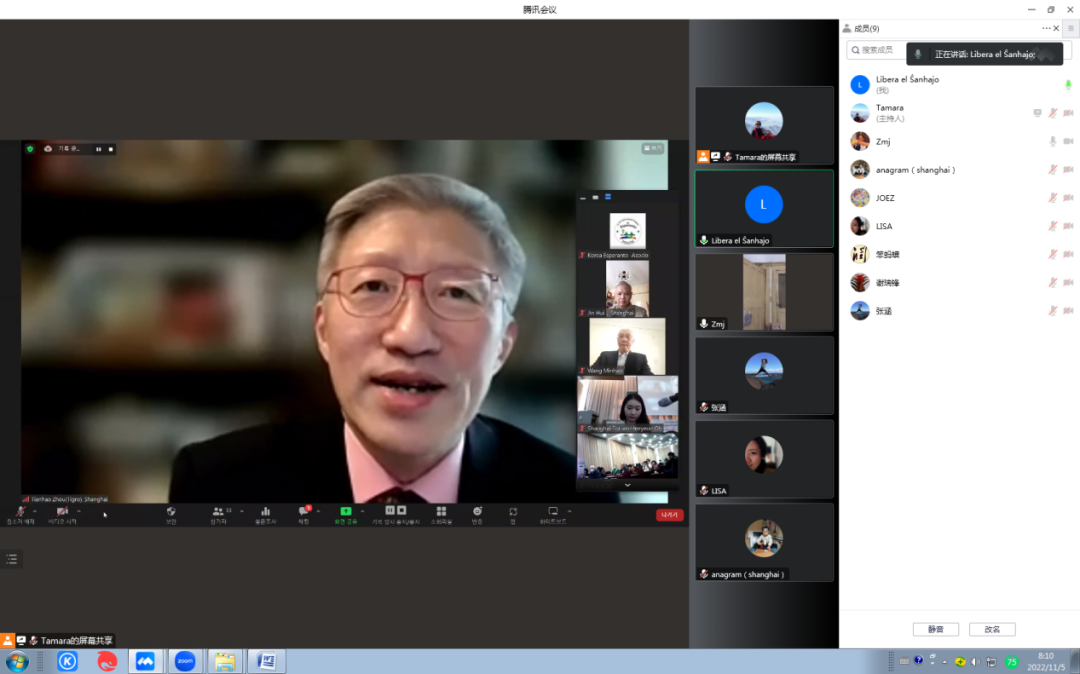Select Korea Esperanto-Asocio video thumbnail

click(x=627, y=232)
